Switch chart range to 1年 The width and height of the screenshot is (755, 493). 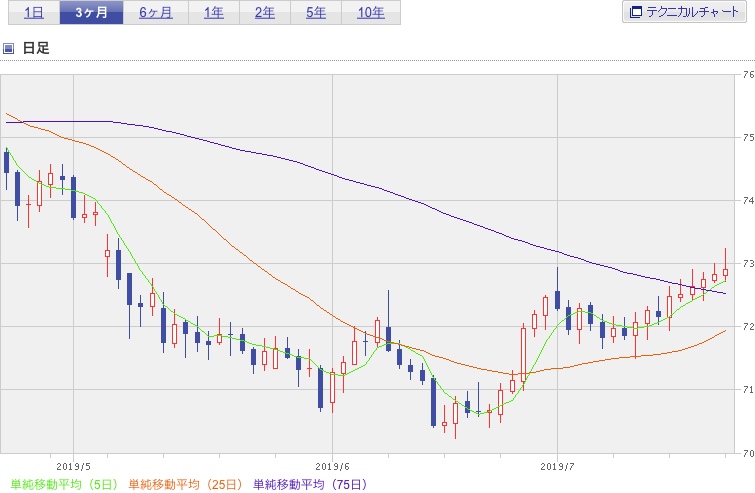[x=214, y=13]
